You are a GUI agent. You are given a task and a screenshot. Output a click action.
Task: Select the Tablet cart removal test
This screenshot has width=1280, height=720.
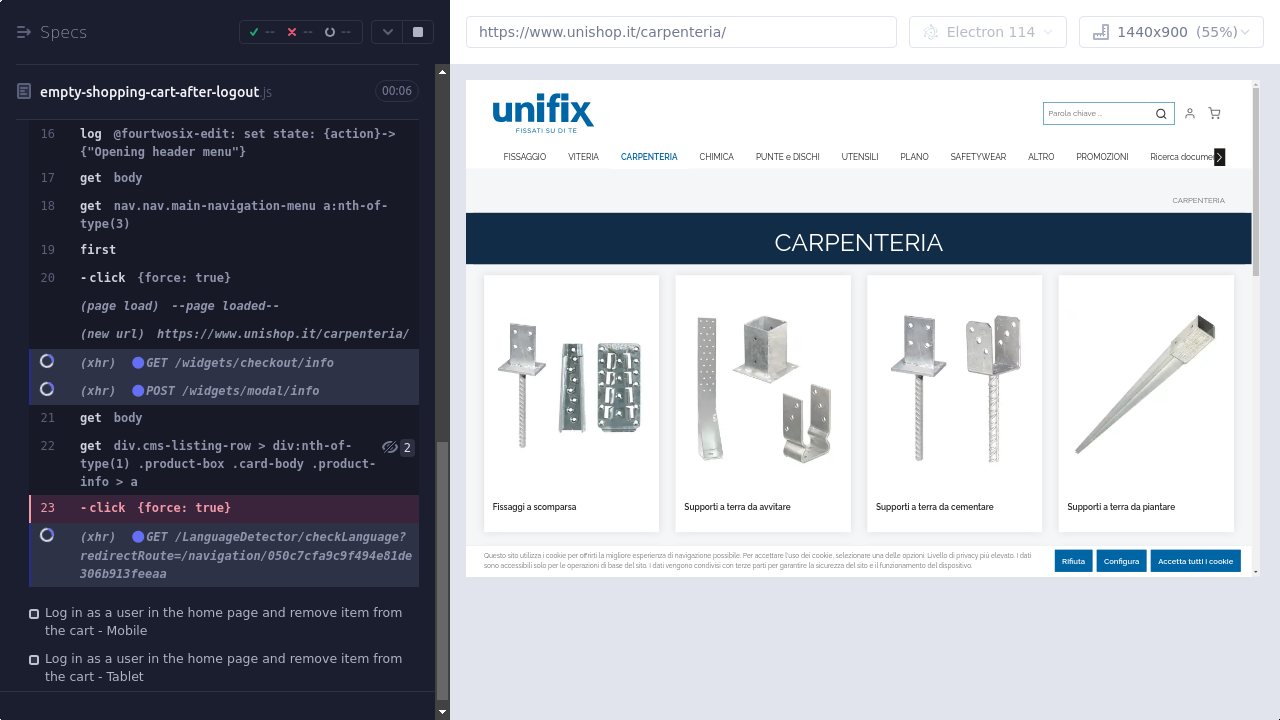[223, 667]
